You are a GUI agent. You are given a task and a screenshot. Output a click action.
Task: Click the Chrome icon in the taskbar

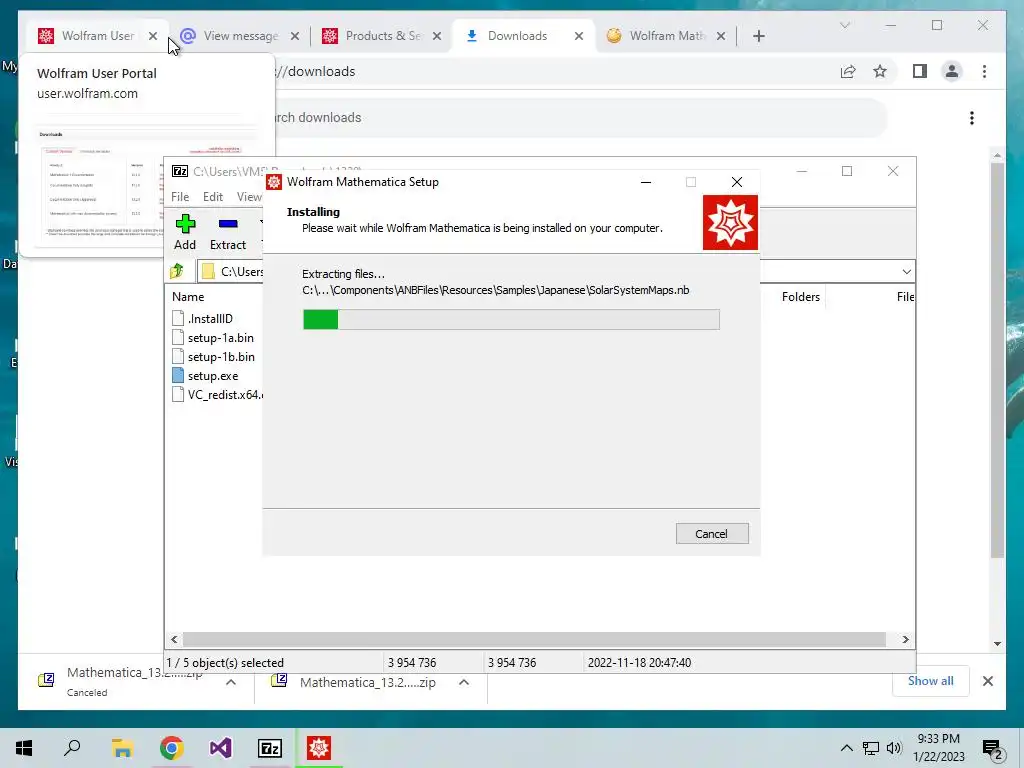coord(172,748)
